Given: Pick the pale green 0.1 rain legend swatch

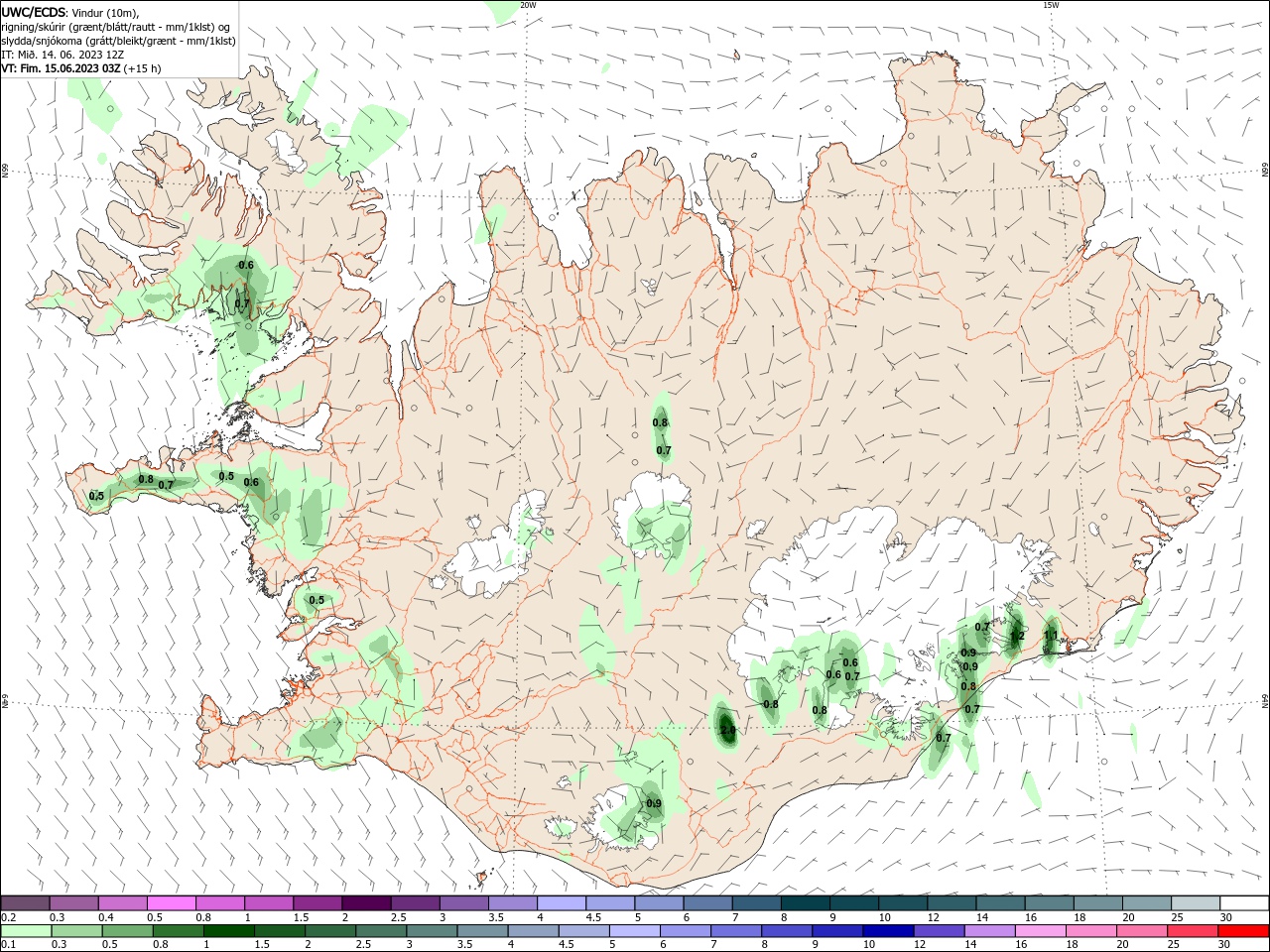Looking at the screenshot, I should 26,931.
